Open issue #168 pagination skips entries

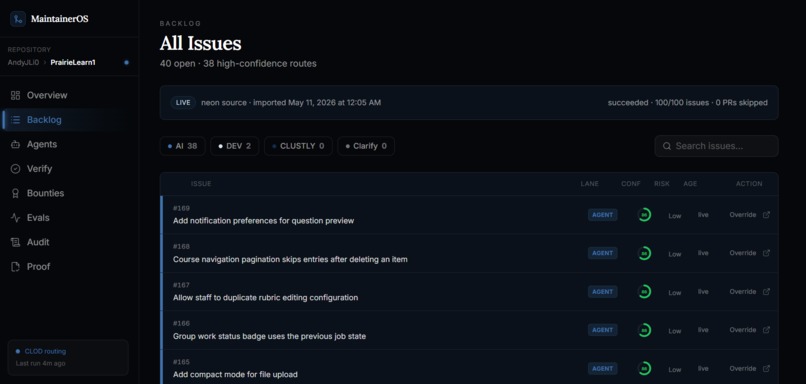290,260
